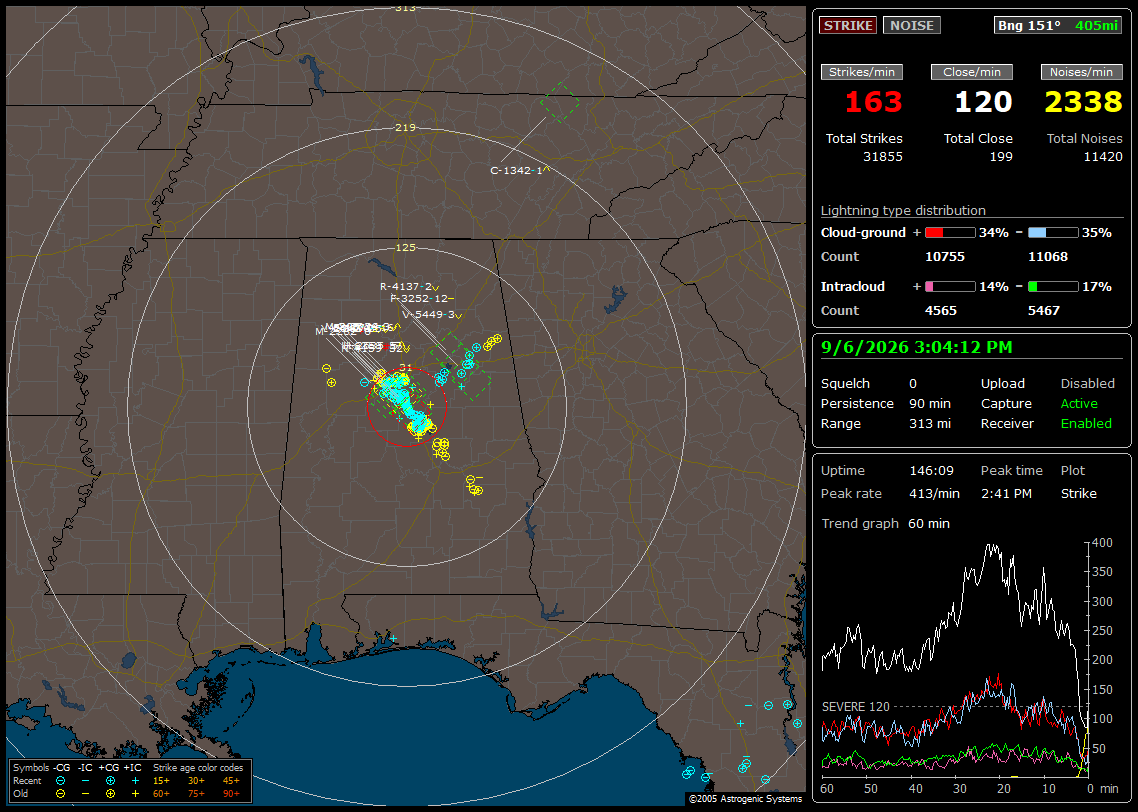Screen dimensions: 1138x812
Task: Select the STRIKE mode button
Action: 848,25
